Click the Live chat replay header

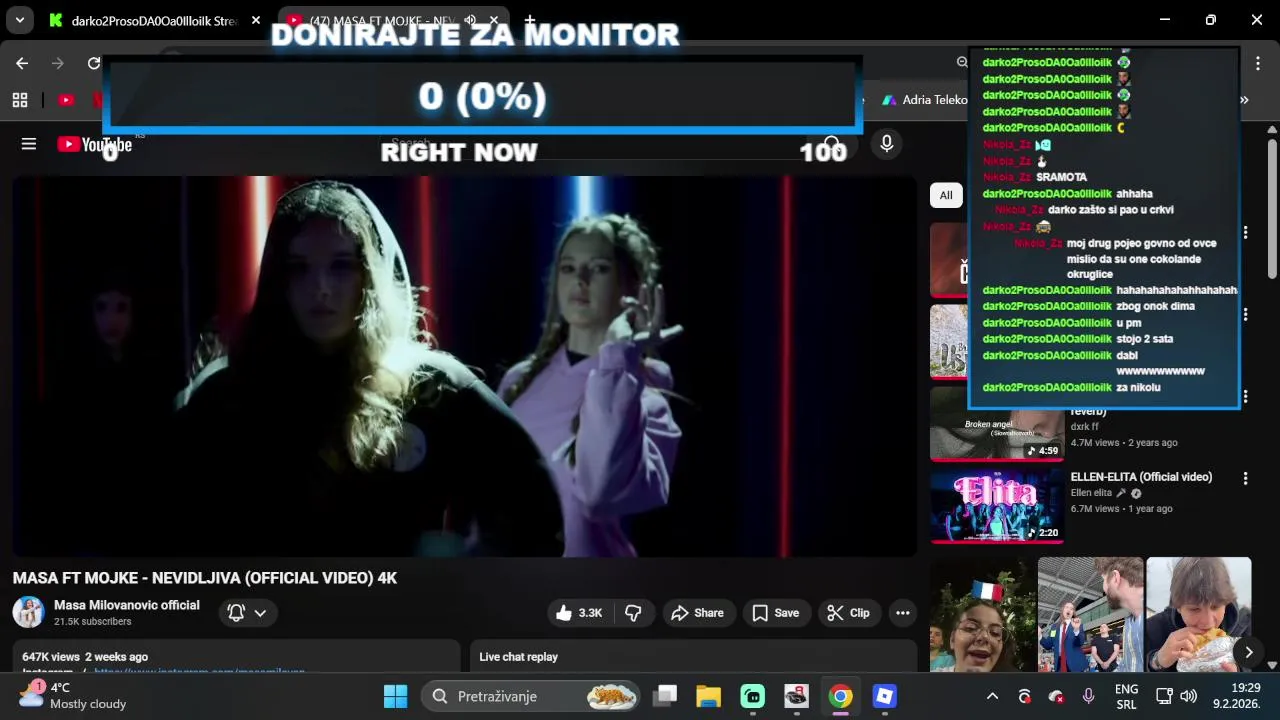point(518,657)
